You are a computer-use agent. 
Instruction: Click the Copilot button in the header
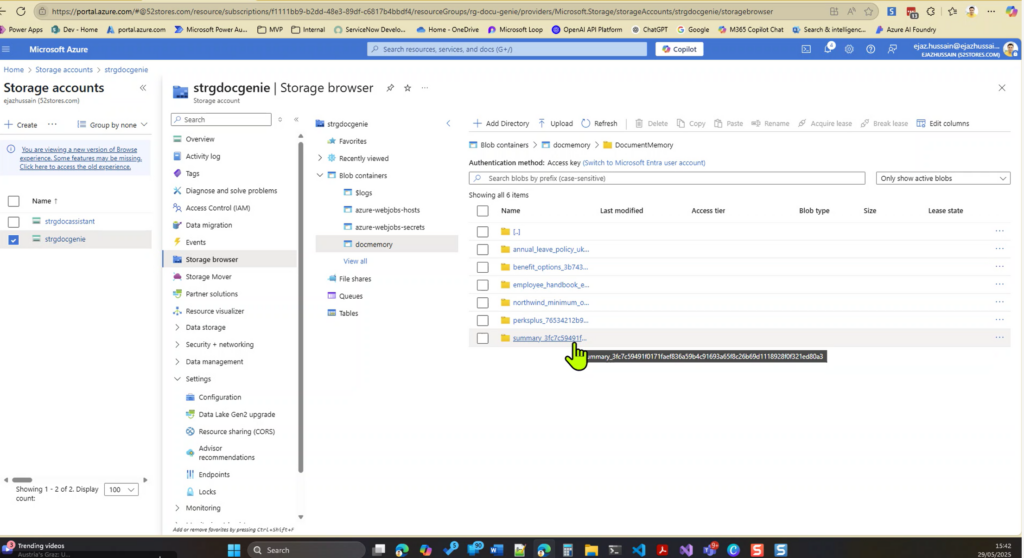pos(679,49)
